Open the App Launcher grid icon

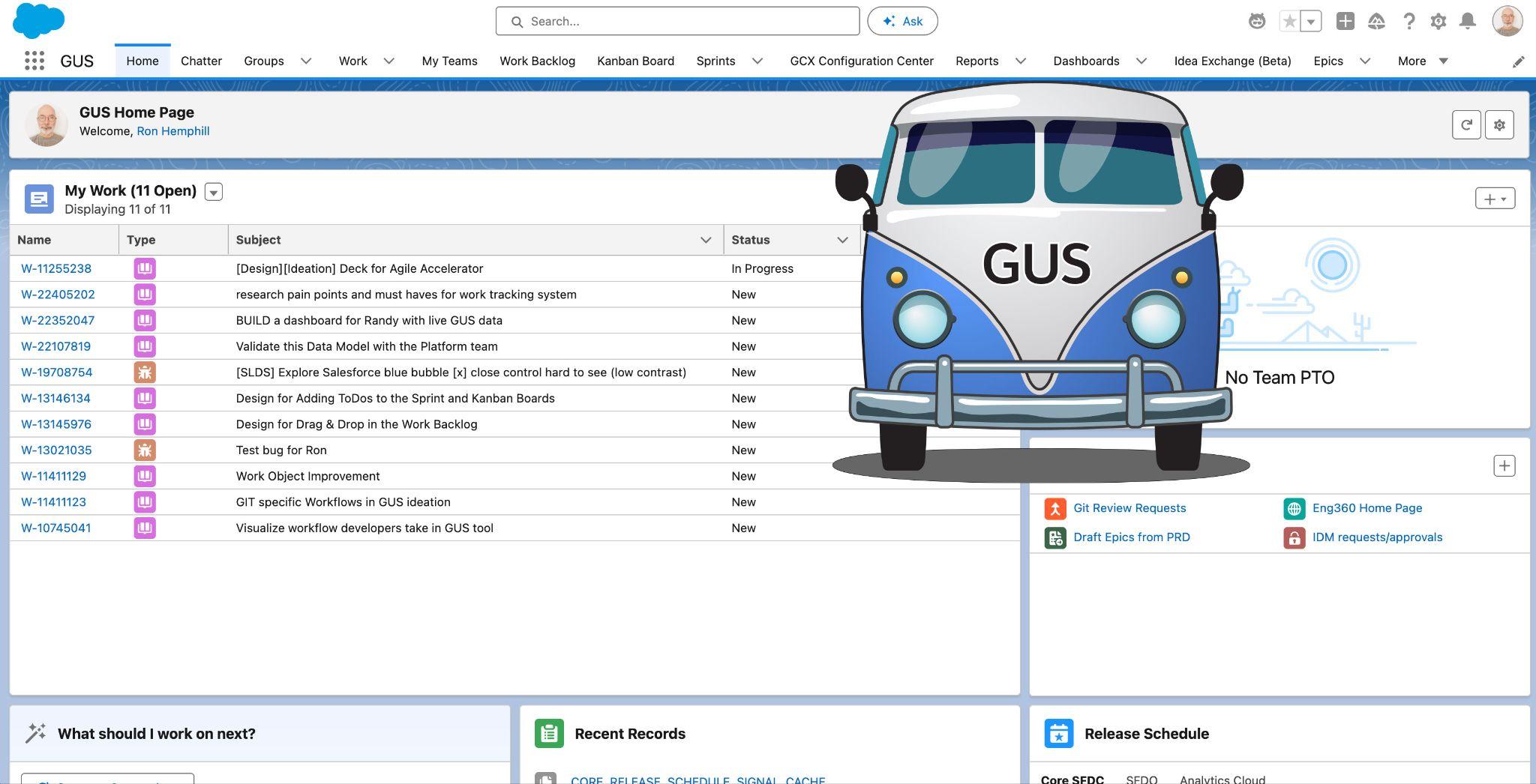34,61
